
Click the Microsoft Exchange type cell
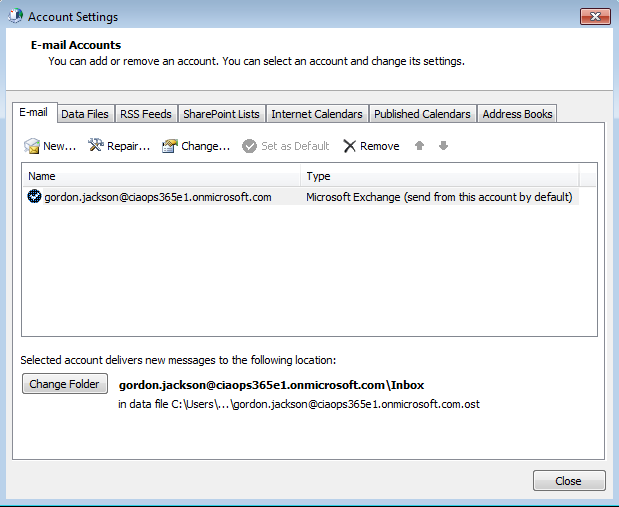(439, 197)
